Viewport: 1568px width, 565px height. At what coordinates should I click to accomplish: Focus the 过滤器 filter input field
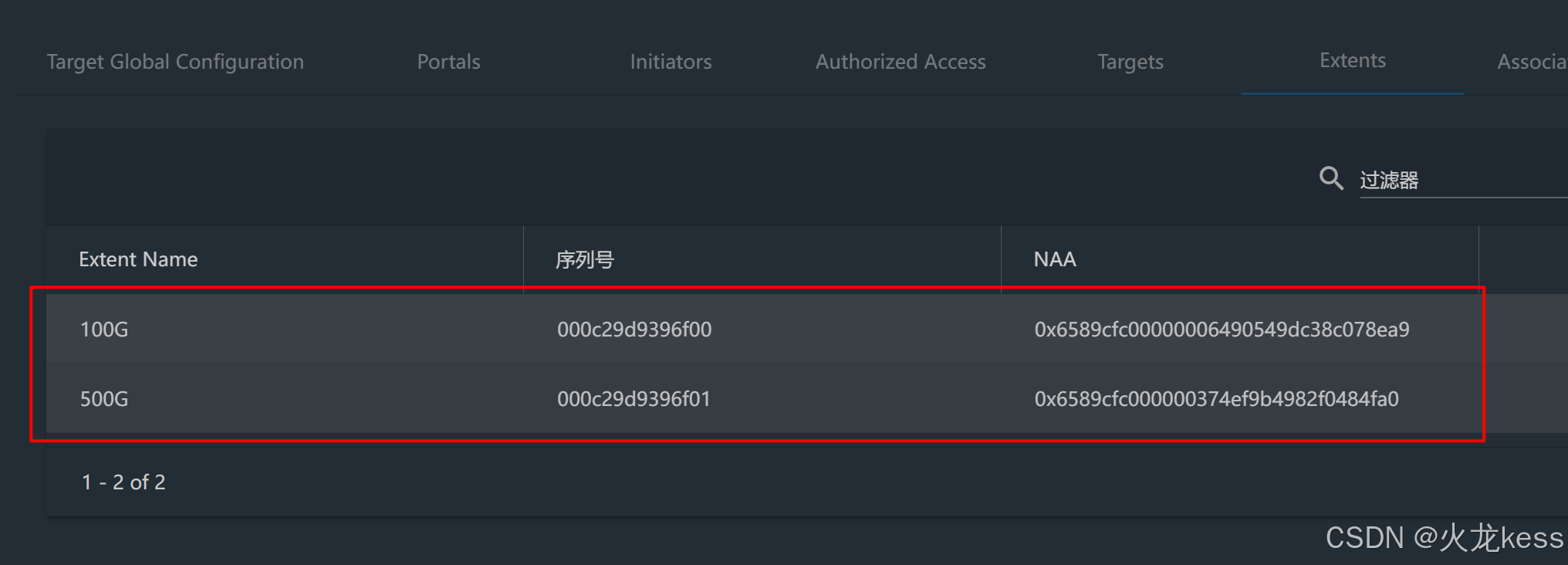[x=1463, y=181]
